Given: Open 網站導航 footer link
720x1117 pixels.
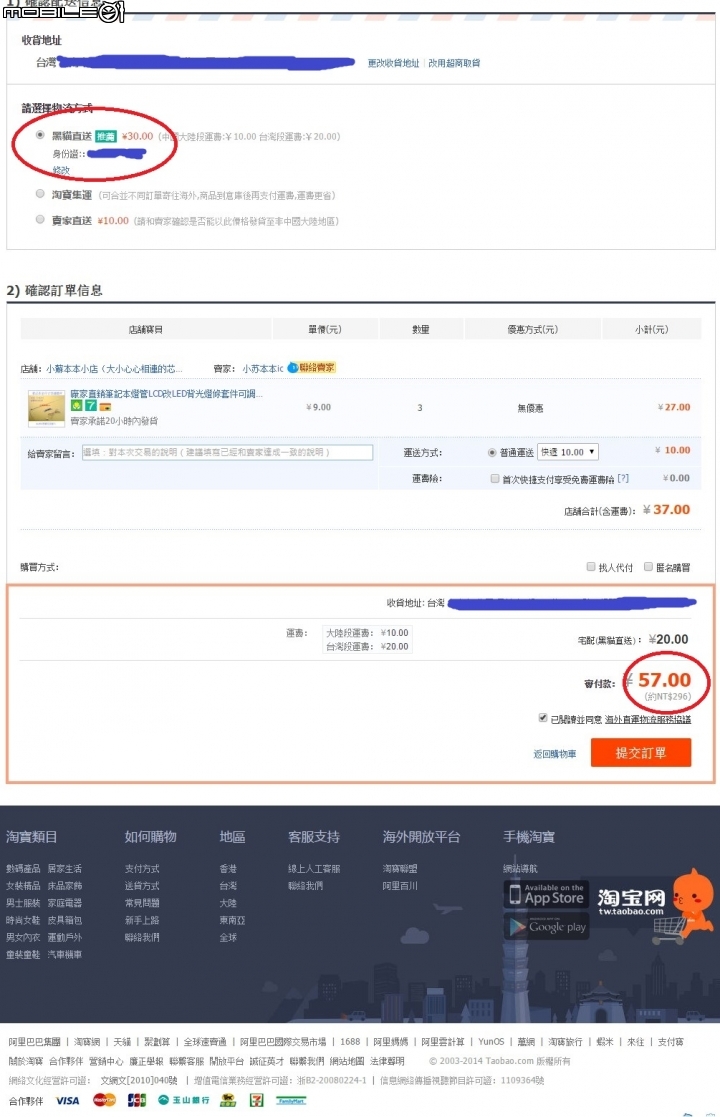Looking at the screenshot, I should click(521, 868).
